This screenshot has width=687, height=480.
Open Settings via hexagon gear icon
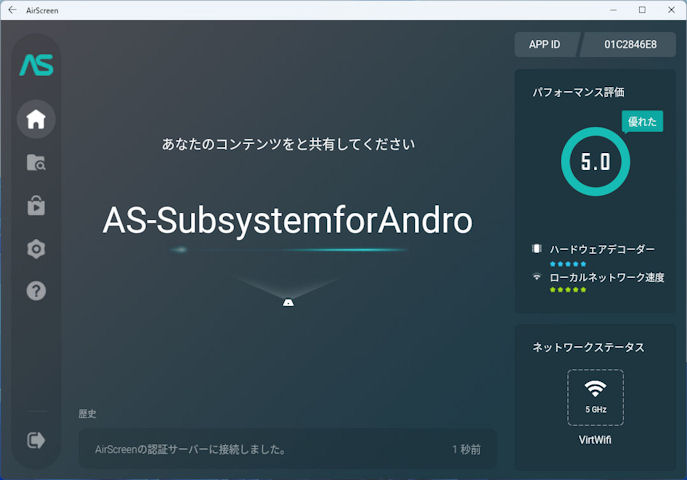pos(36,249)
